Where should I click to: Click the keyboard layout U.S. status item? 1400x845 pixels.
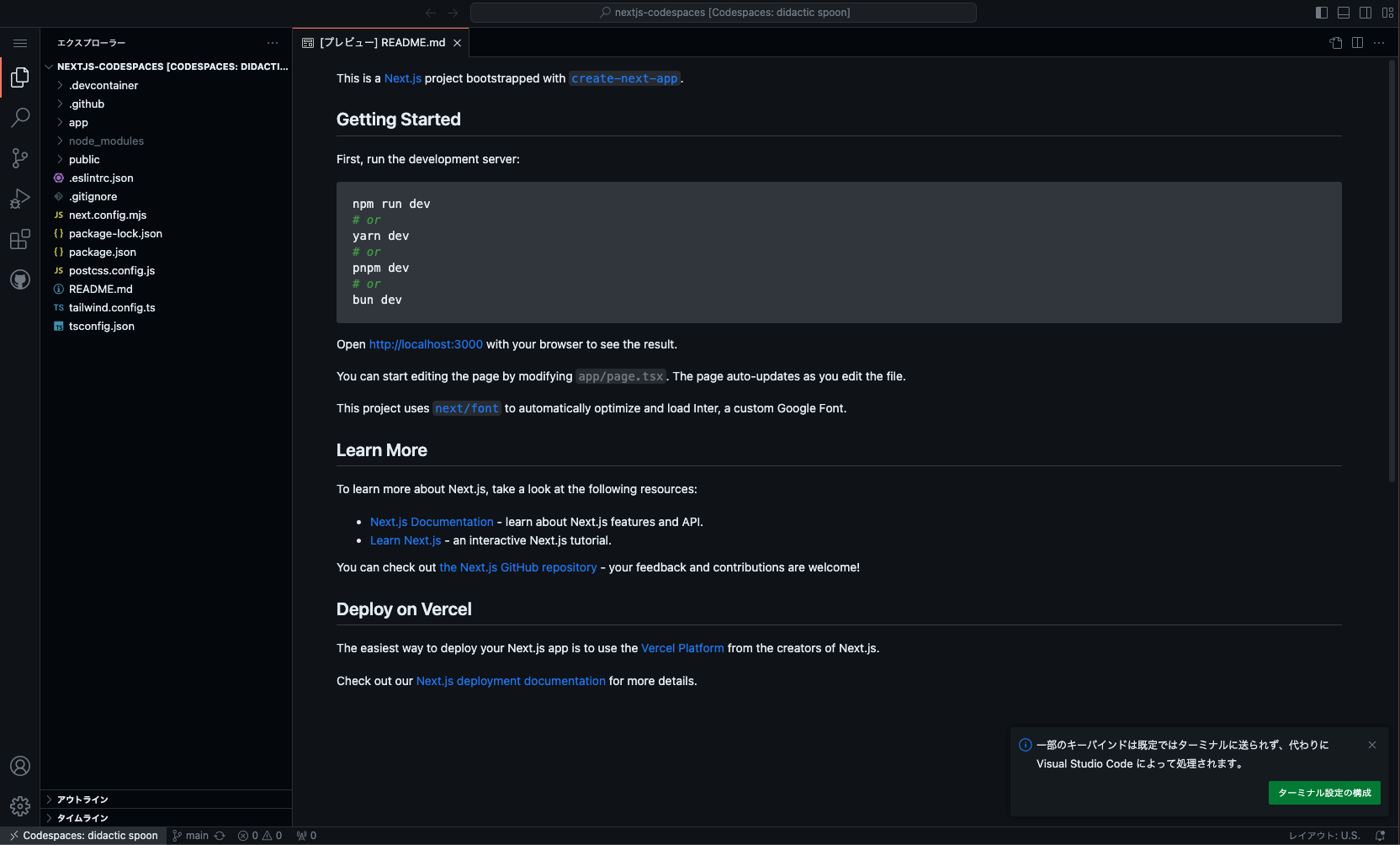point(1324,836)
